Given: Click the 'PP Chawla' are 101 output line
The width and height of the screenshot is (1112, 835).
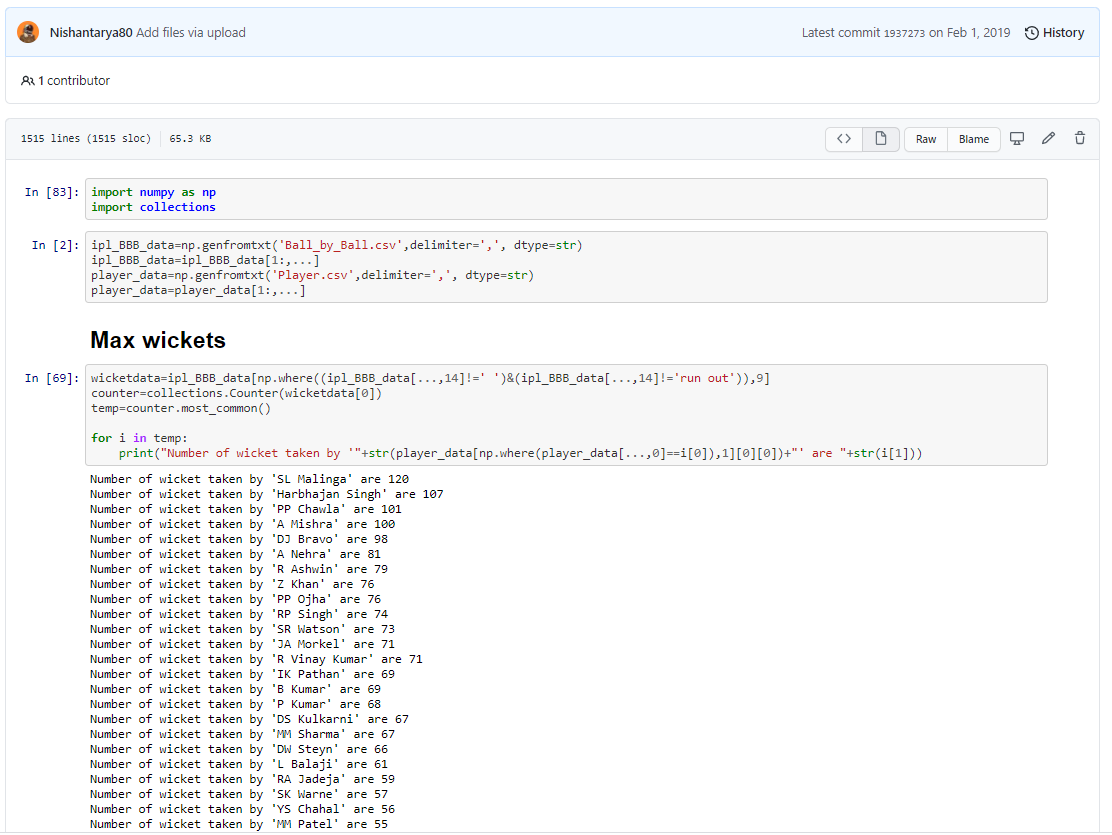Looking at the screenshot, I should 246,509.
